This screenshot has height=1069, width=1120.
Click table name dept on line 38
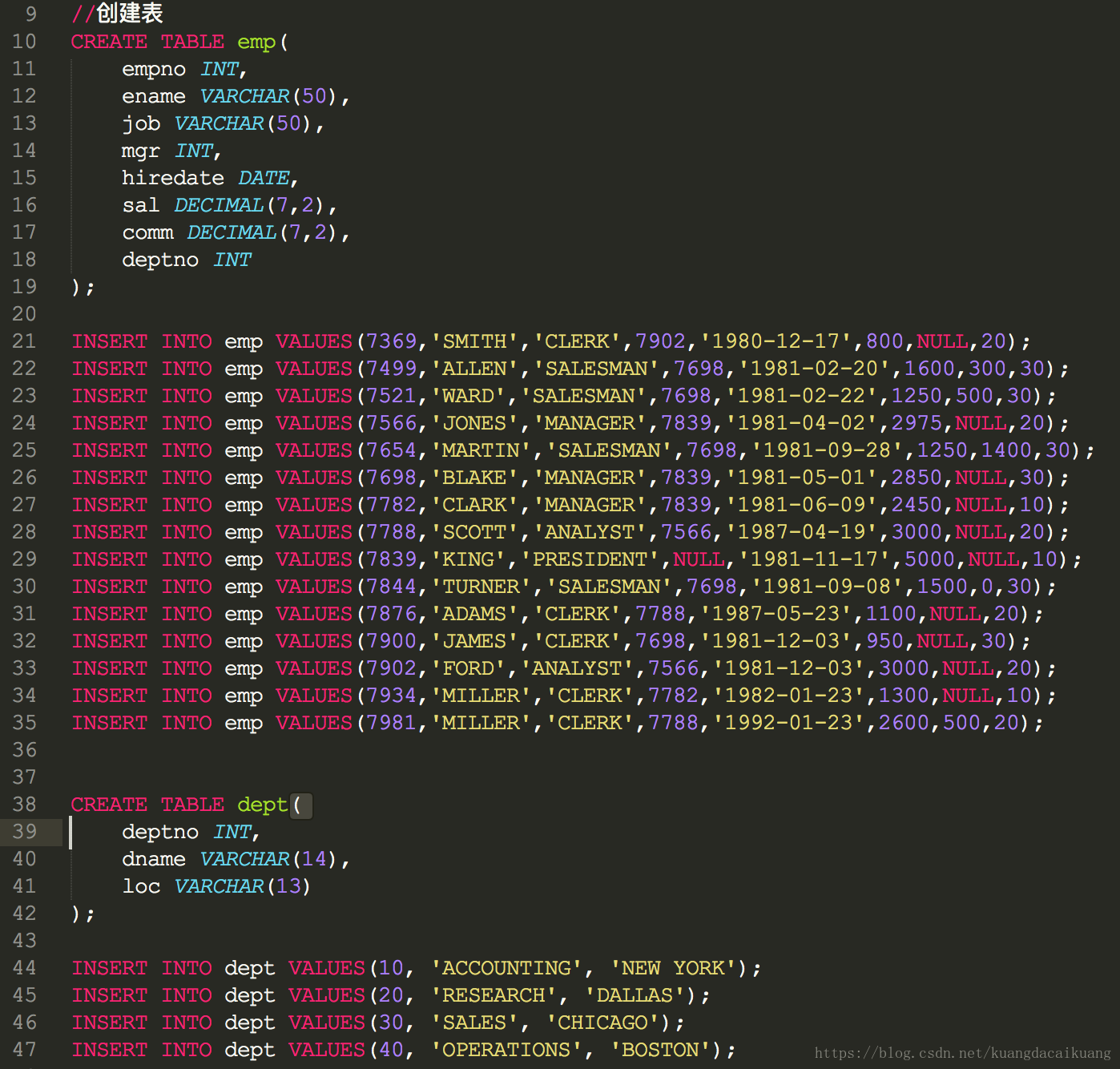[x=263, y=805]
